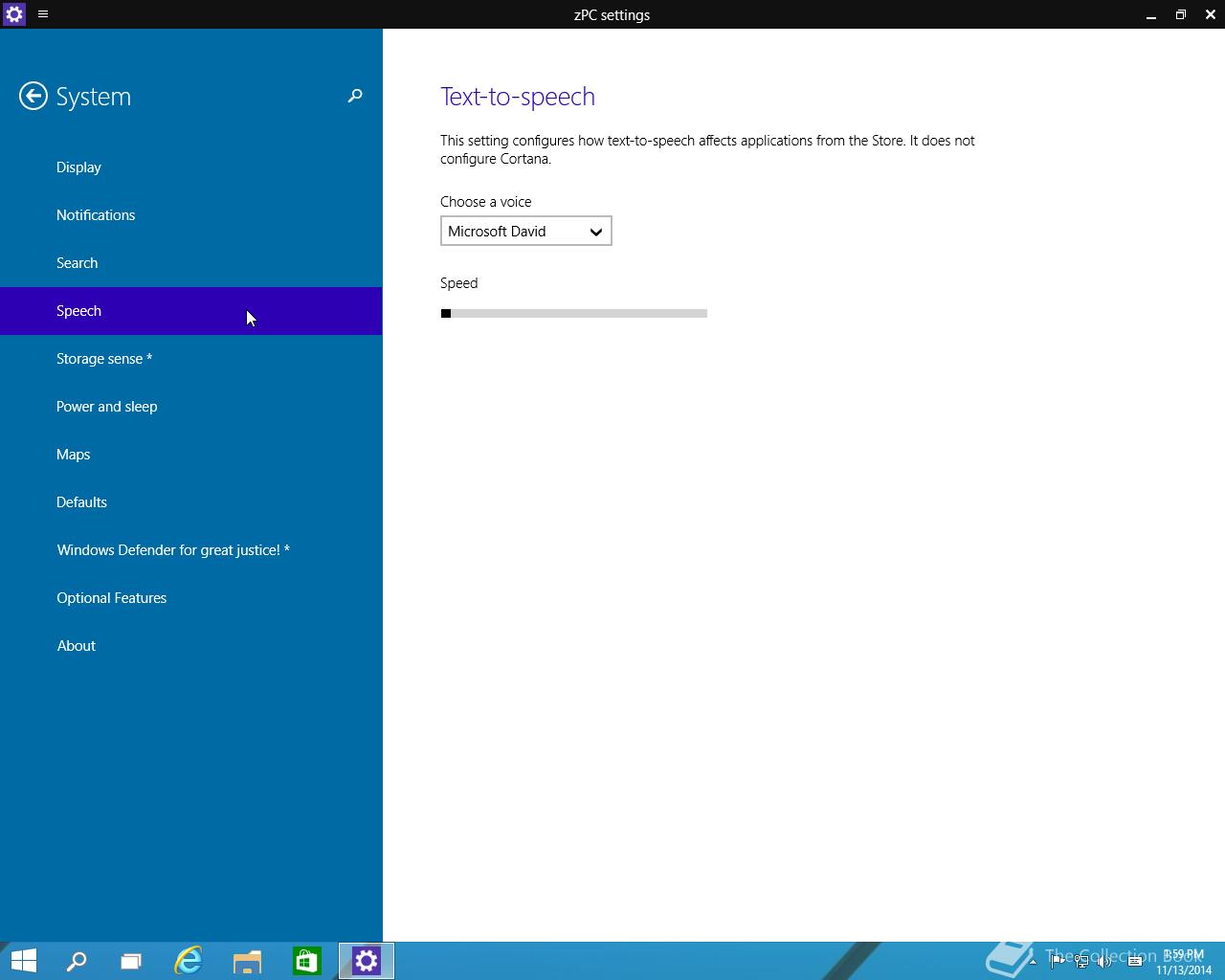Open the notifications tray icon
This screenshot has height=980, width=1225.
(x=1135, y=962)
